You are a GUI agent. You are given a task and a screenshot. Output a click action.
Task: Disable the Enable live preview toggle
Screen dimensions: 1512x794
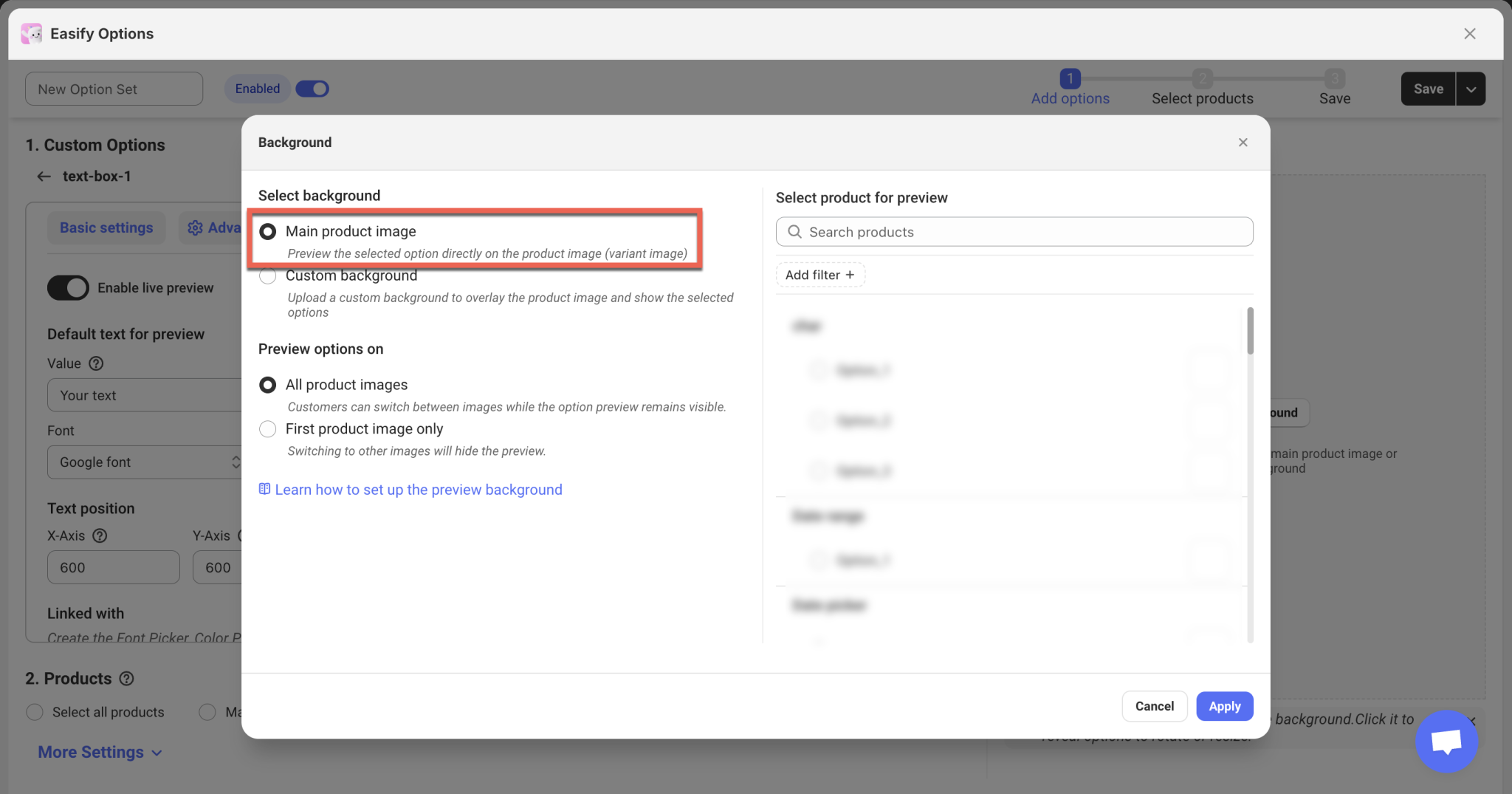[68, 288]
